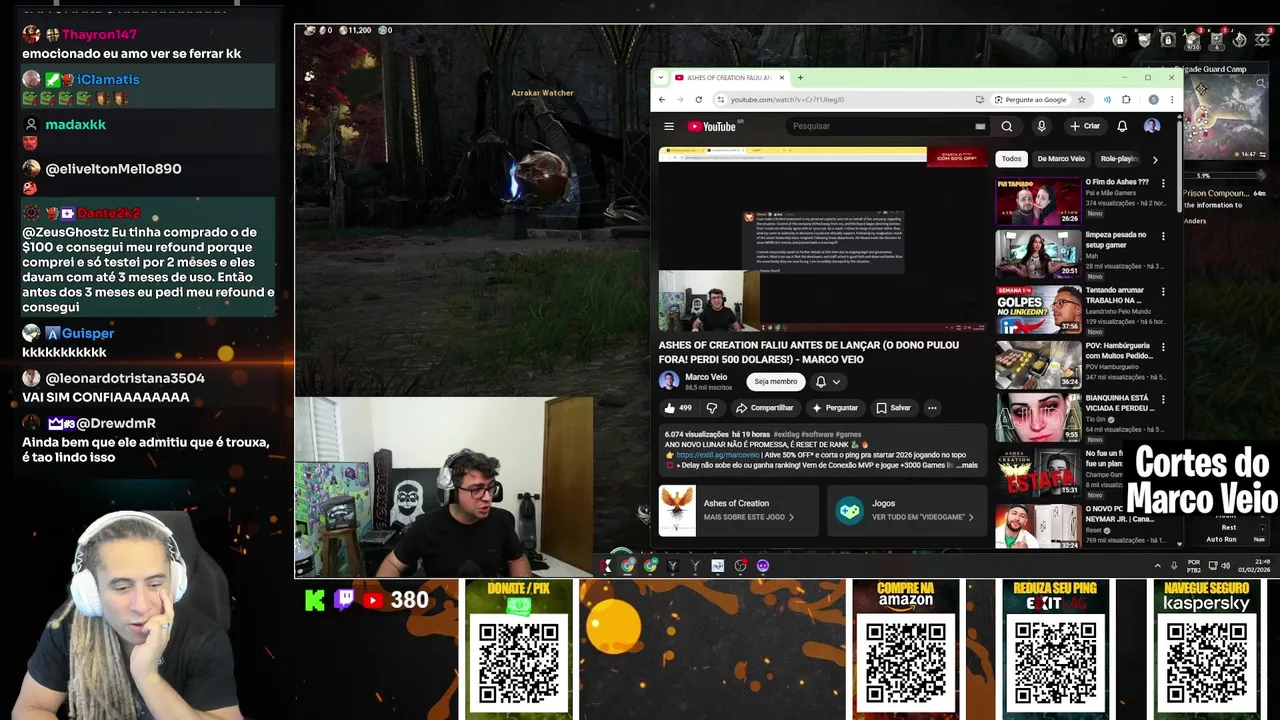The image size is (1280, 720).
Task: Open Marco Veio channel name
Action: point(706,377)
